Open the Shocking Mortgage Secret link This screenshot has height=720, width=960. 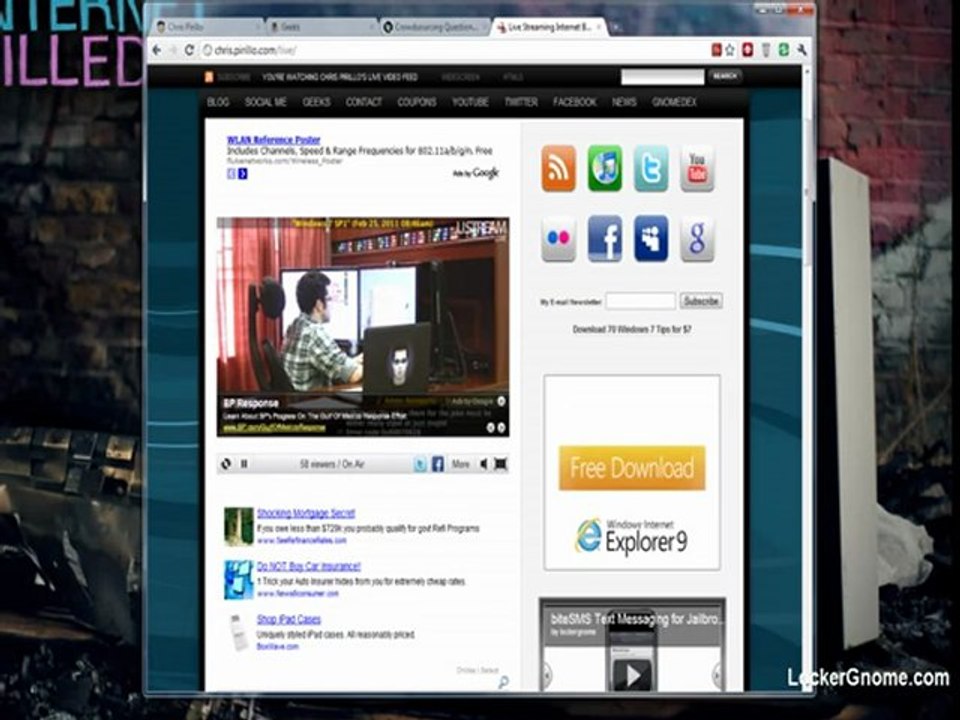click(306, 514)
